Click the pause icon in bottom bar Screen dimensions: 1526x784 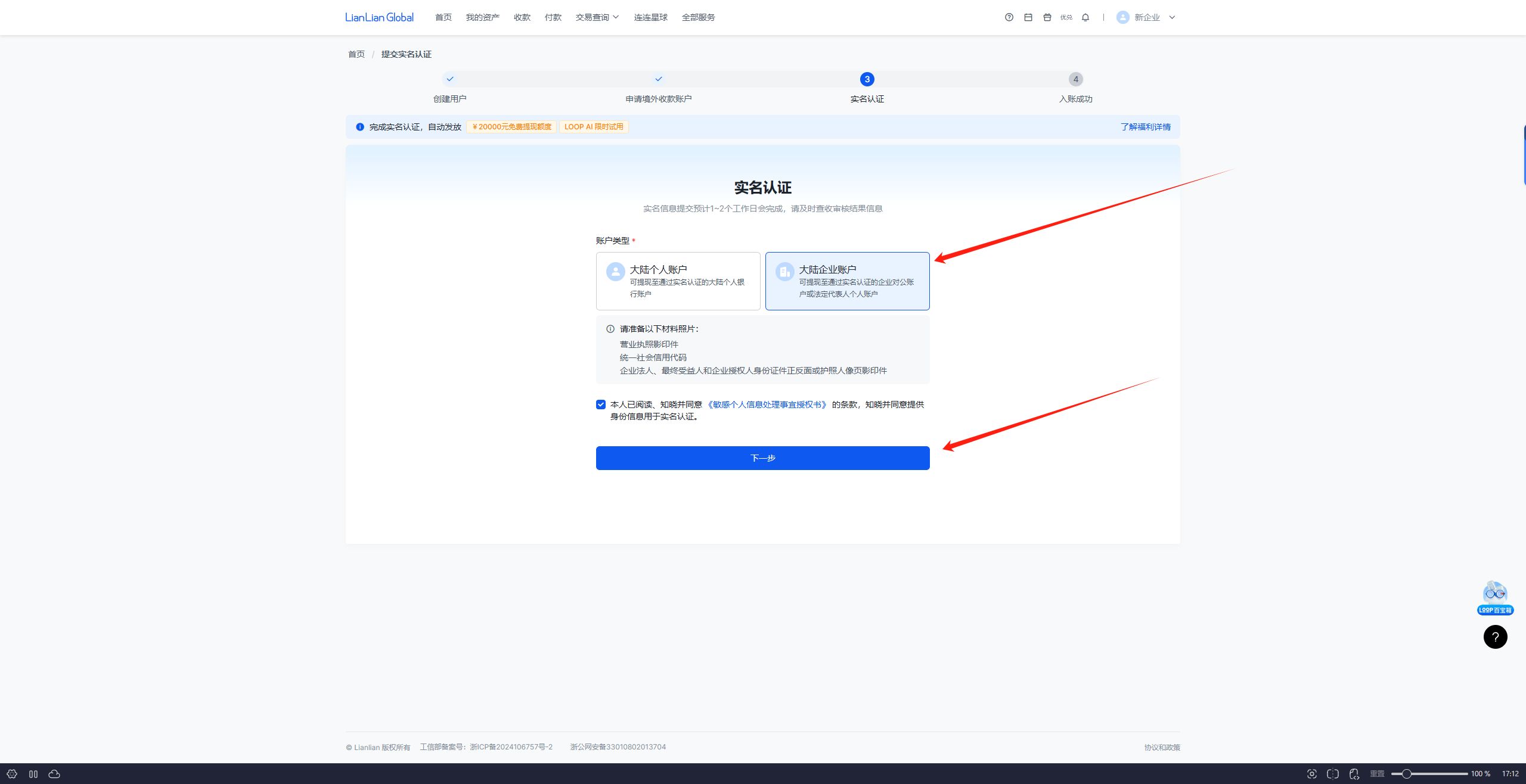coord(33,774)
